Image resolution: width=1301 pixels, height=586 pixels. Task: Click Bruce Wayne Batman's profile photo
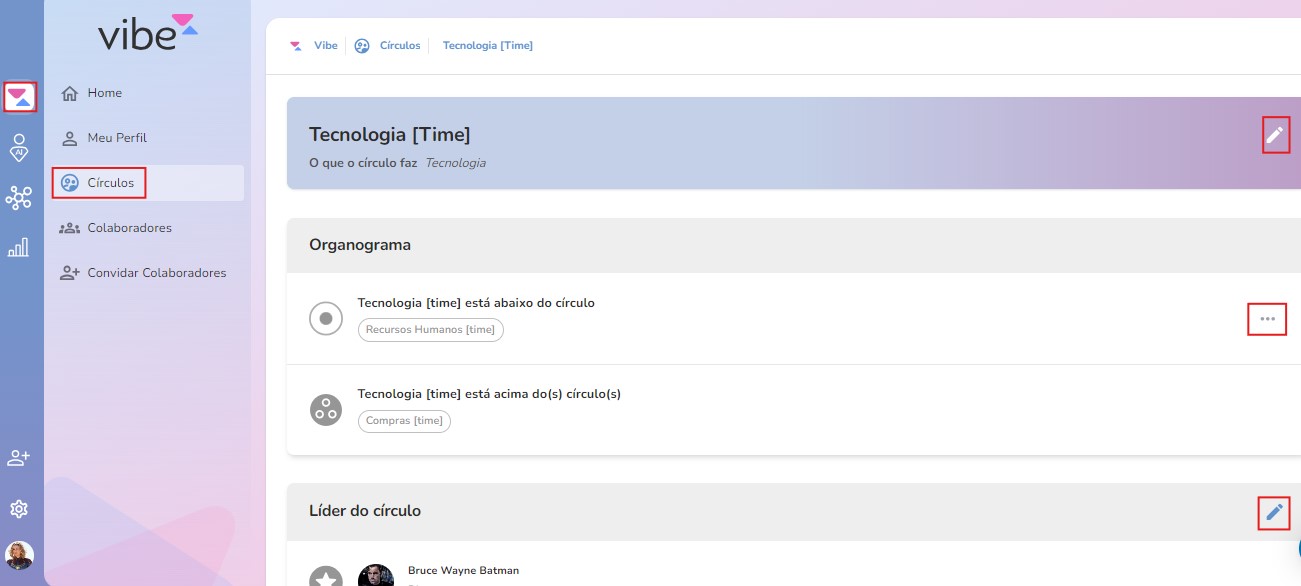(376, 575)
